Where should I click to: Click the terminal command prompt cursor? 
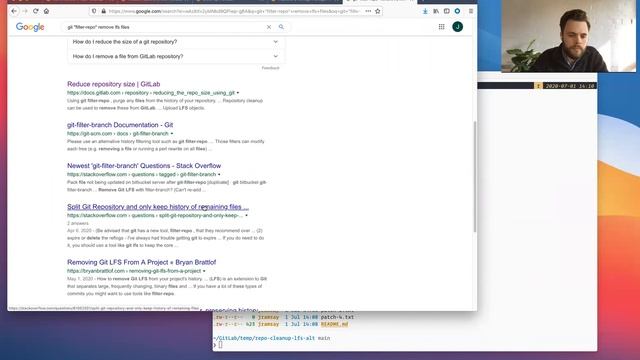[x=220, y=345]
